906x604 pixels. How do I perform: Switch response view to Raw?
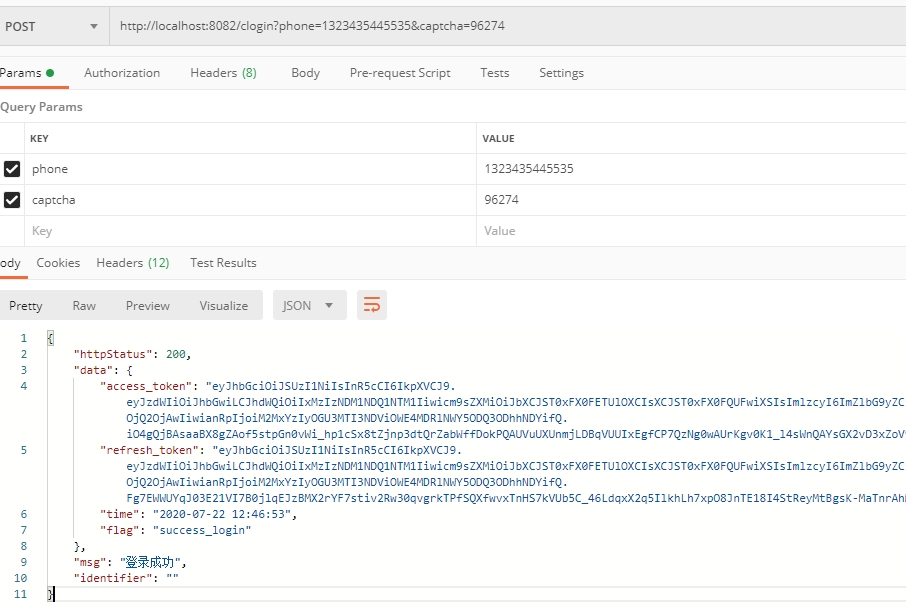click(x=84, y=306)
